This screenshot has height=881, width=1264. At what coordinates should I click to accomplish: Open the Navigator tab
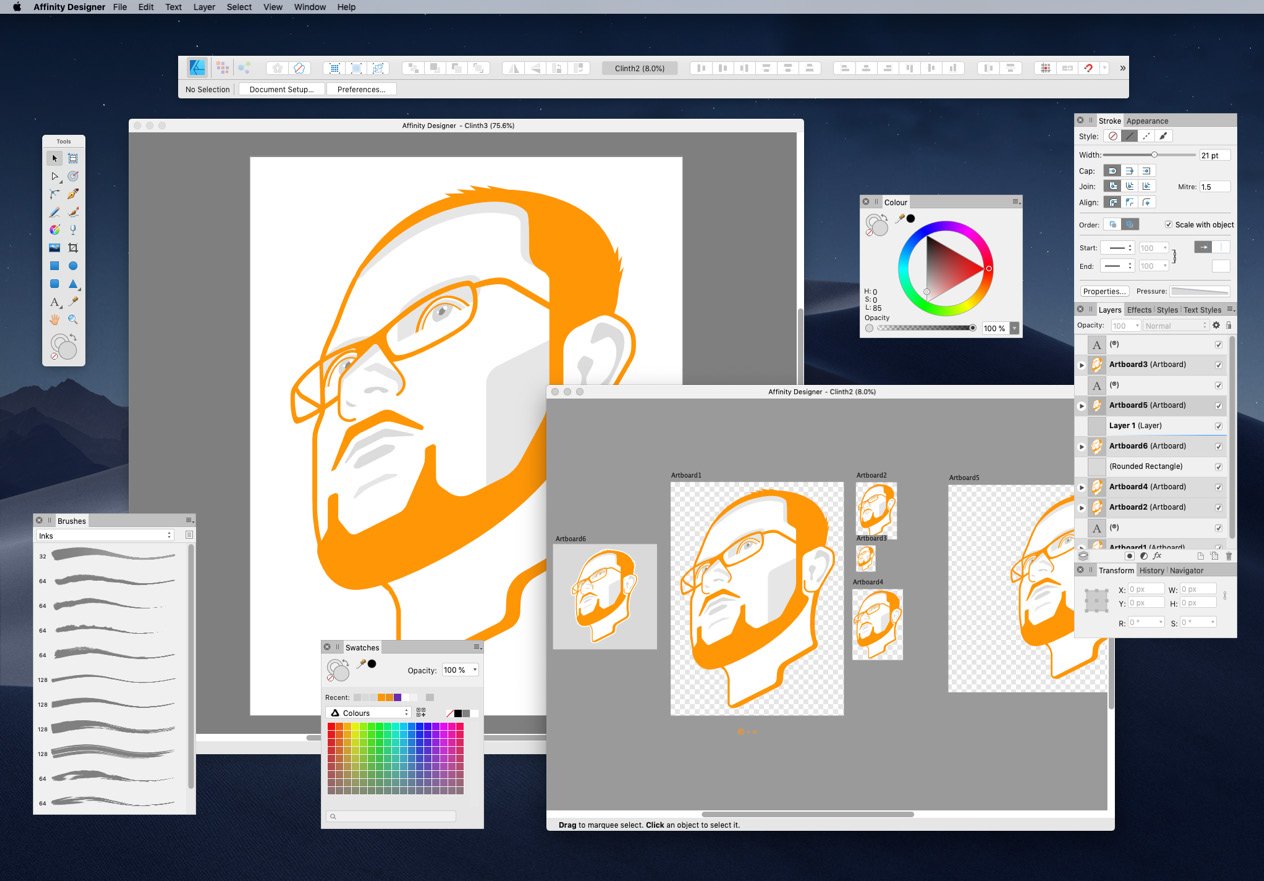click(1187, 570)
